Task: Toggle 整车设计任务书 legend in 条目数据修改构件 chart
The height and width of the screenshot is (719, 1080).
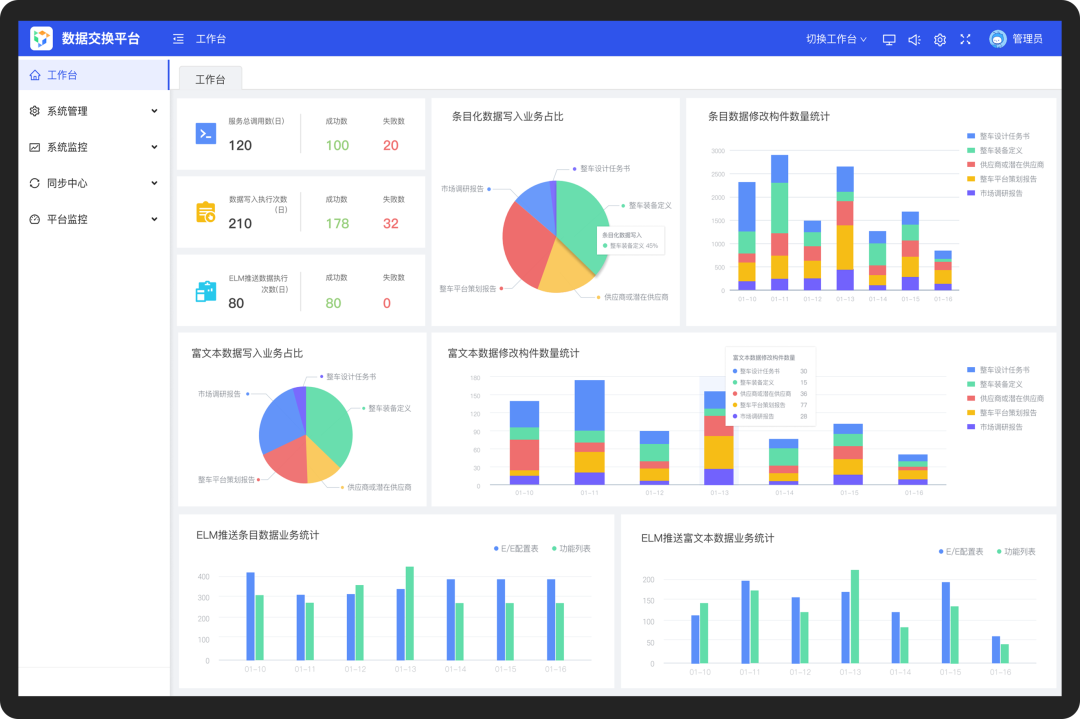Action: coord(999,136)
